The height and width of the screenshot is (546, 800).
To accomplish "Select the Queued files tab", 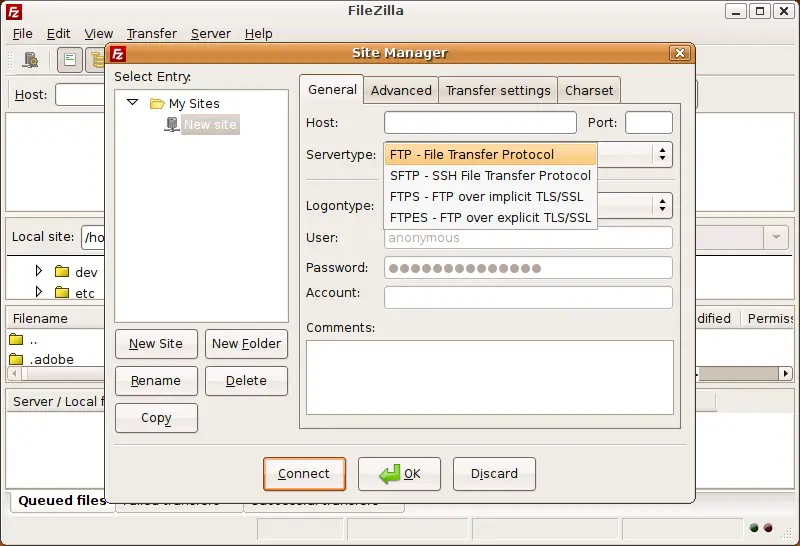I will 62,501.
